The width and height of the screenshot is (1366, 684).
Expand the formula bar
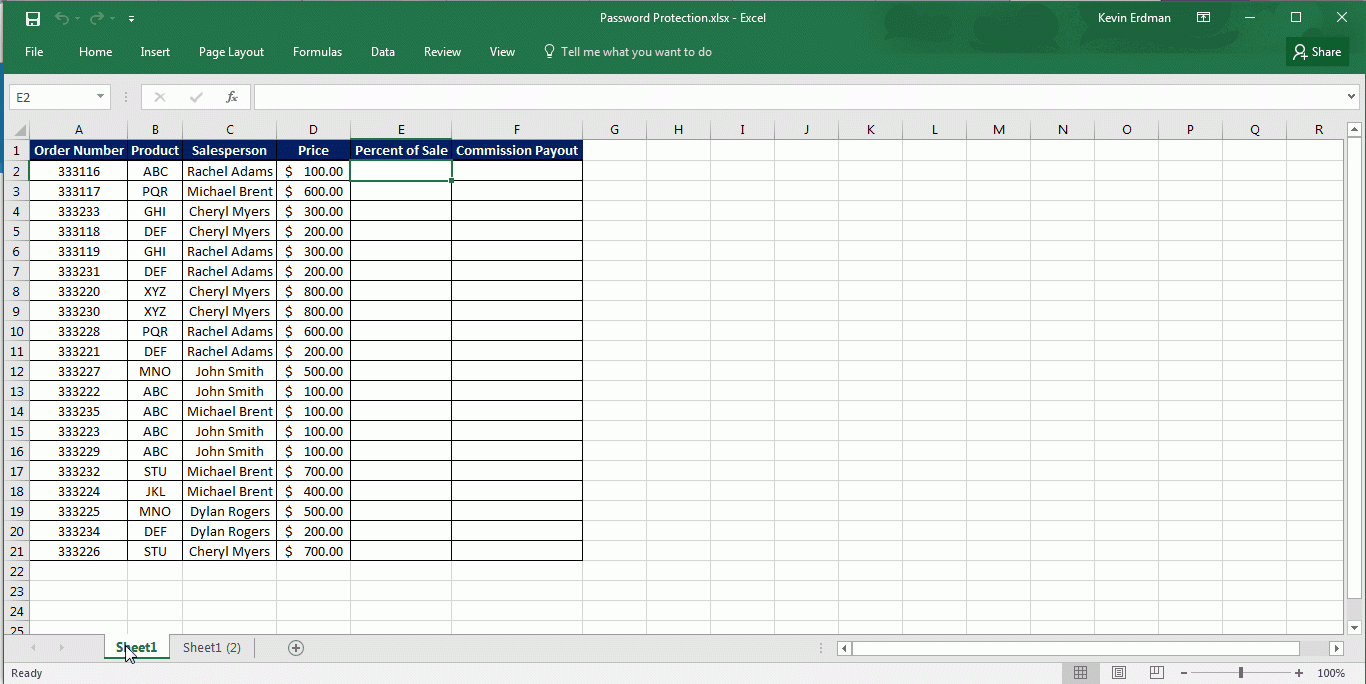tap(1351, 97)
